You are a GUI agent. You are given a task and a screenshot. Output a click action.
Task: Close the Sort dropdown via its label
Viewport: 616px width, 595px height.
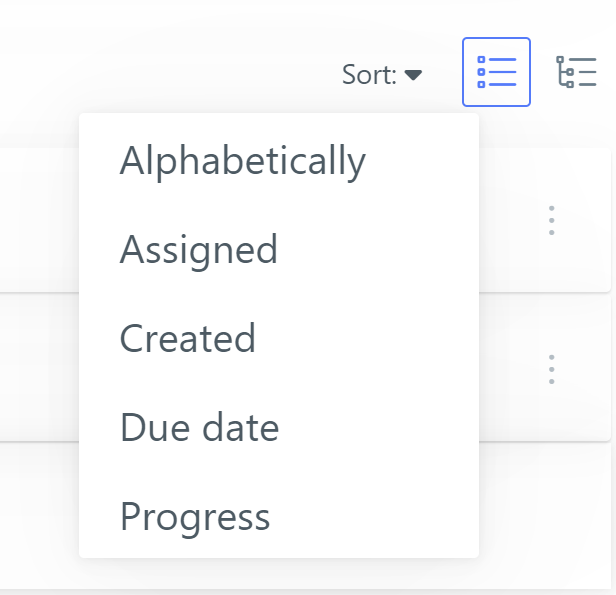click(x=369, y=75)
